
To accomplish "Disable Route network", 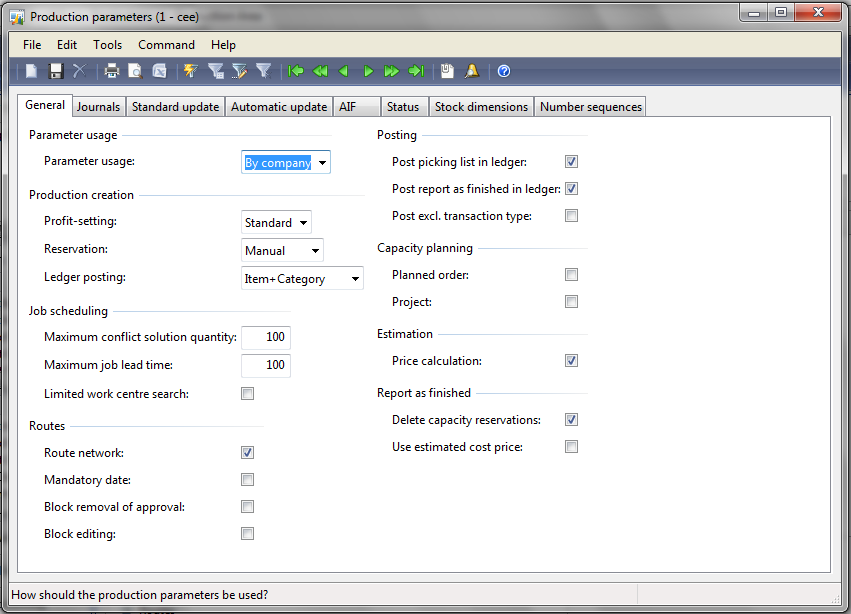I will pos(246,452).
